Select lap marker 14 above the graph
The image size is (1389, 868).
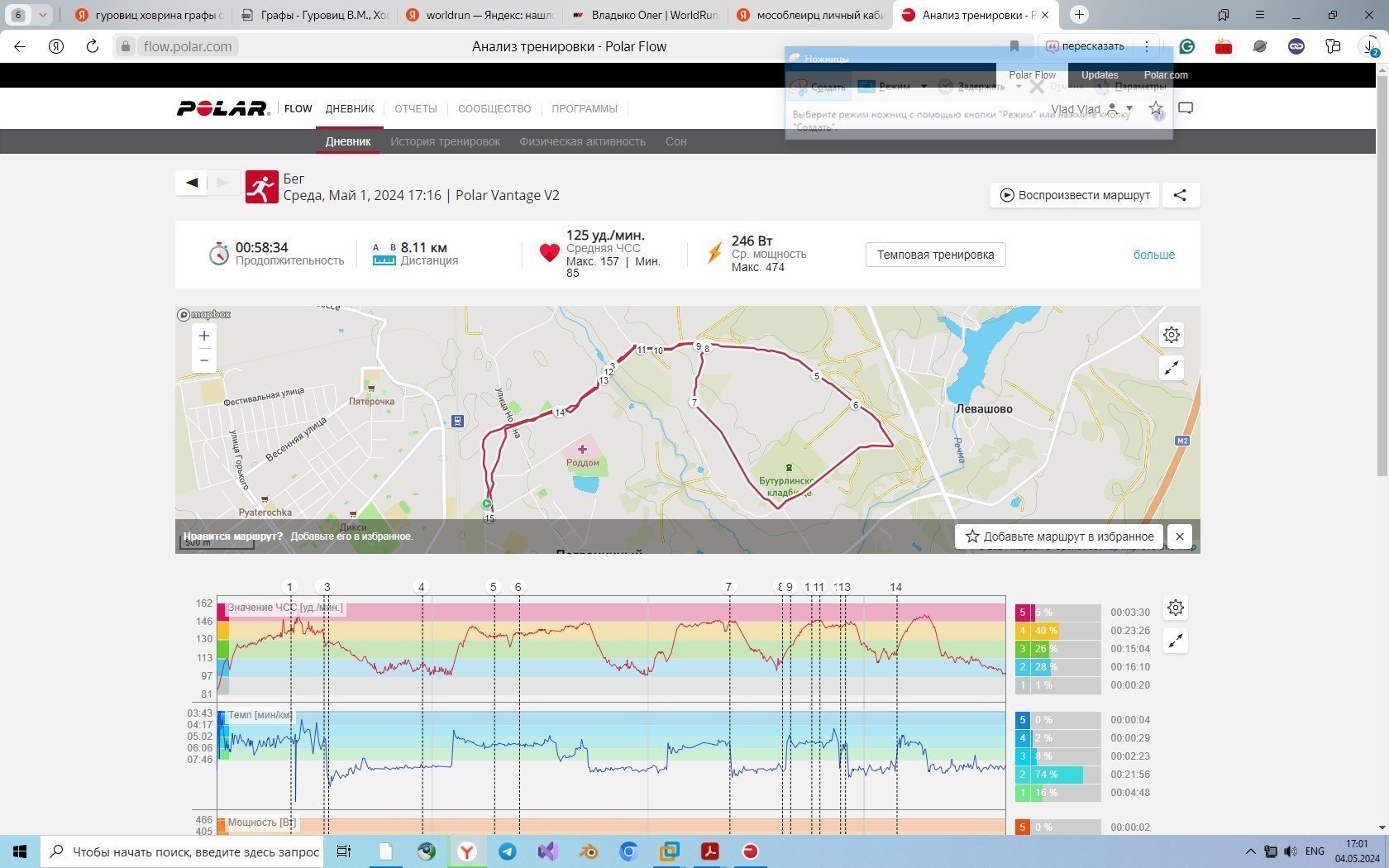(895, 587)
